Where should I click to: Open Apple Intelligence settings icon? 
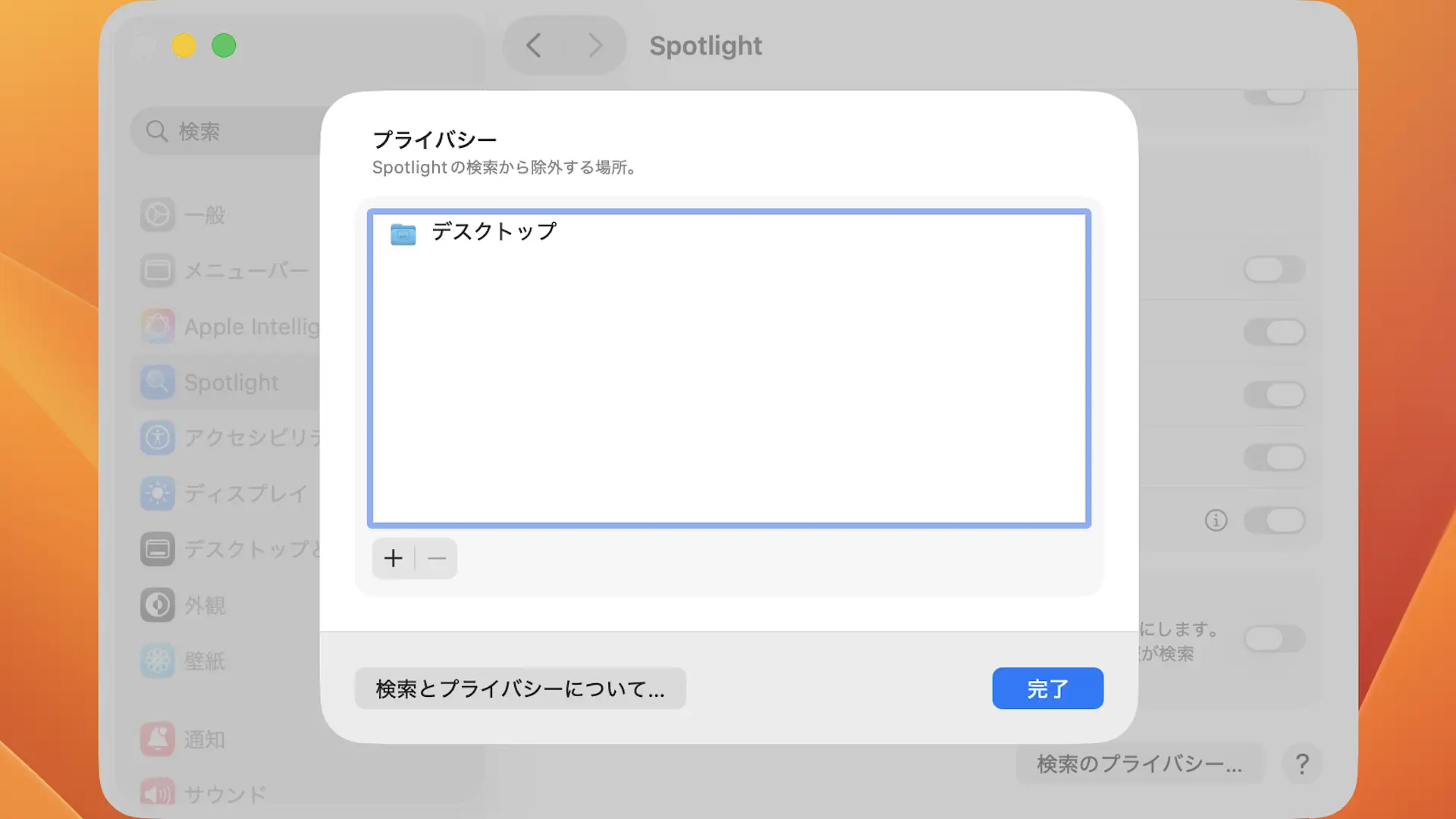(157, 326)
